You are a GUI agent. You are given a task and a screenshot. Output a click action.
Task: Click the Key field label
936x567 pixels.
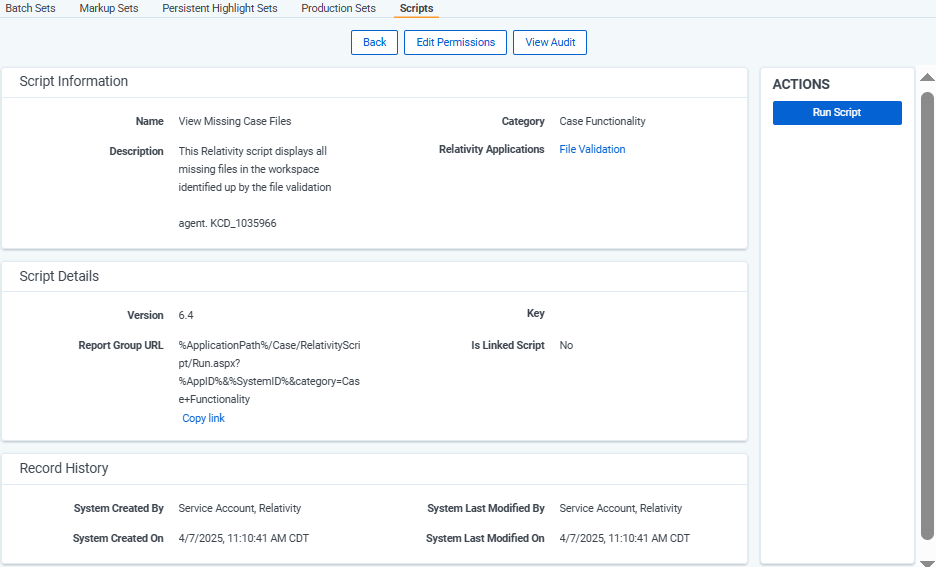[535, 313]
